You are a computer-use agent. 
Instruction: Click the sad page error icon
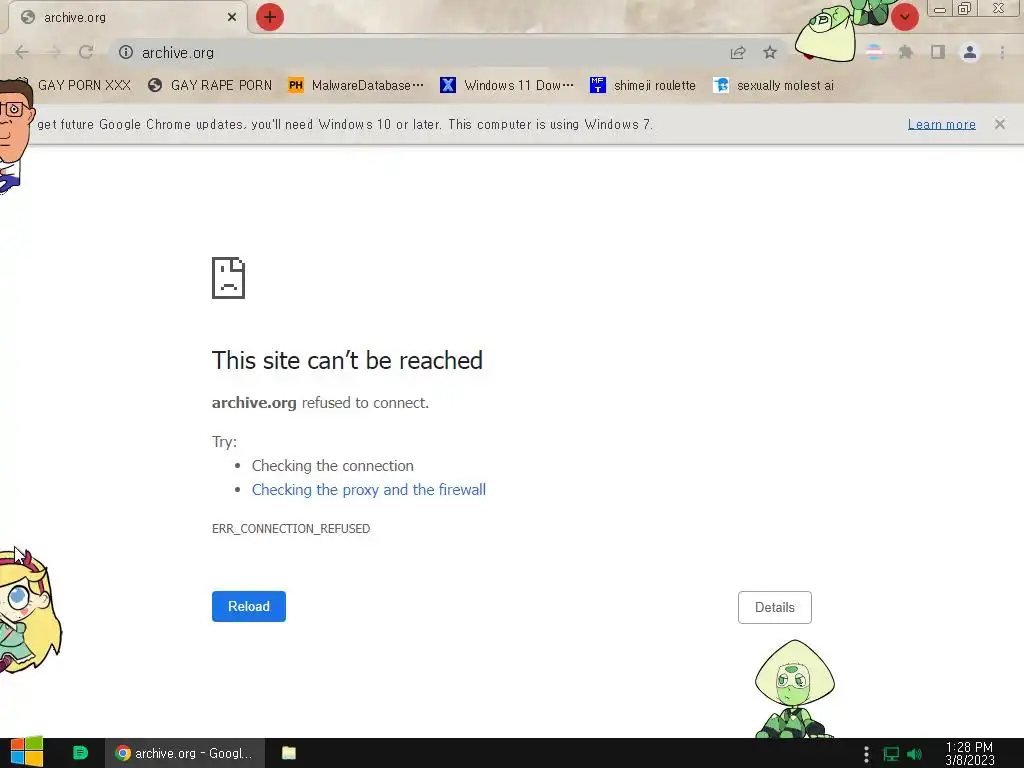click(229, 278)
